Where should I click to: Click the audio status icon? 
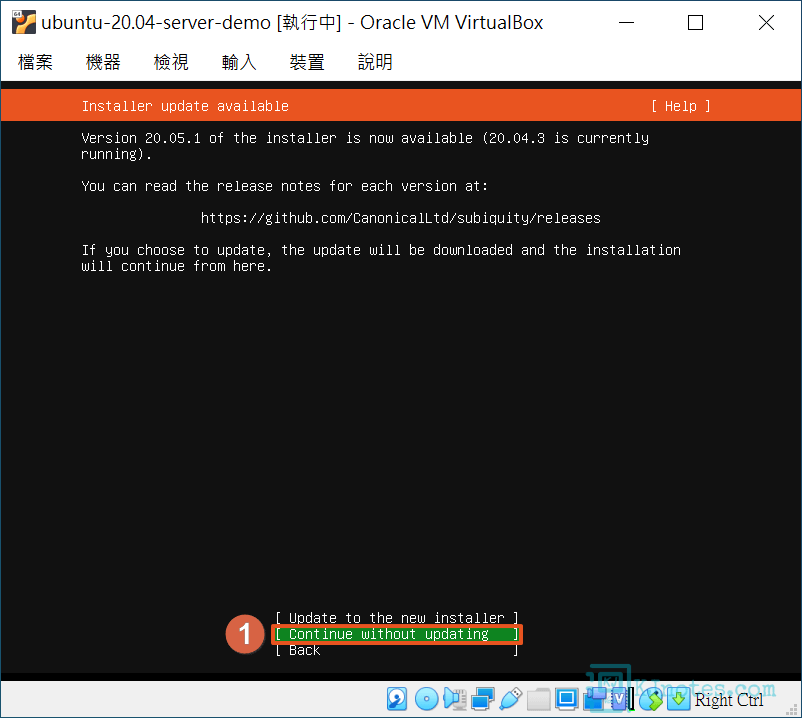click(x=455, y=698)
